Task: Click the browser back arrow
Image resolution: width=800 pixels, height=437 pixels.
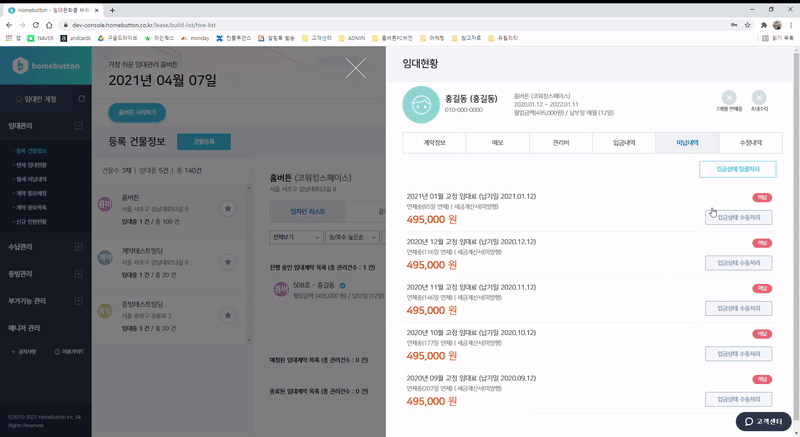Action: click(x=9, y=24)
